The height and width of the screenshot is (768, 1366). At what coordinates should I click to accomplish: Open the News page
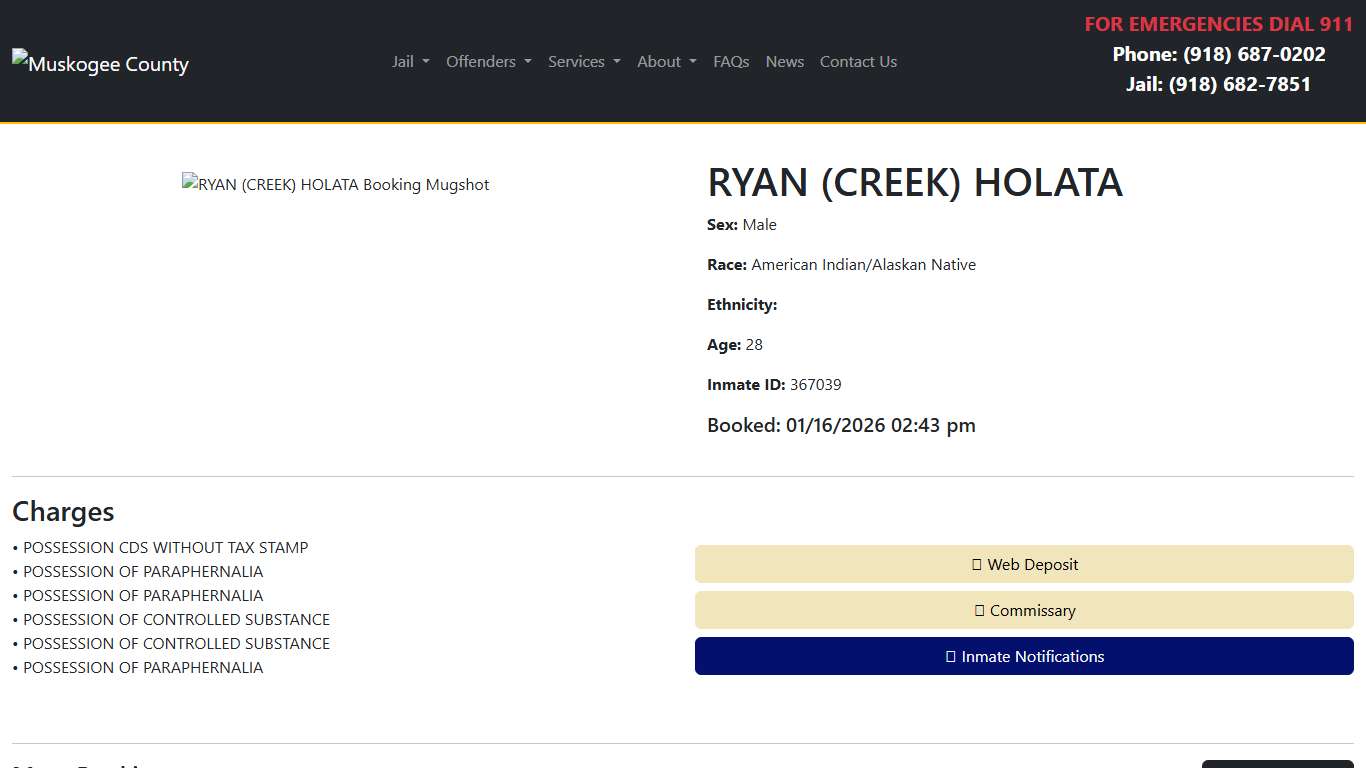click(784, 61)
